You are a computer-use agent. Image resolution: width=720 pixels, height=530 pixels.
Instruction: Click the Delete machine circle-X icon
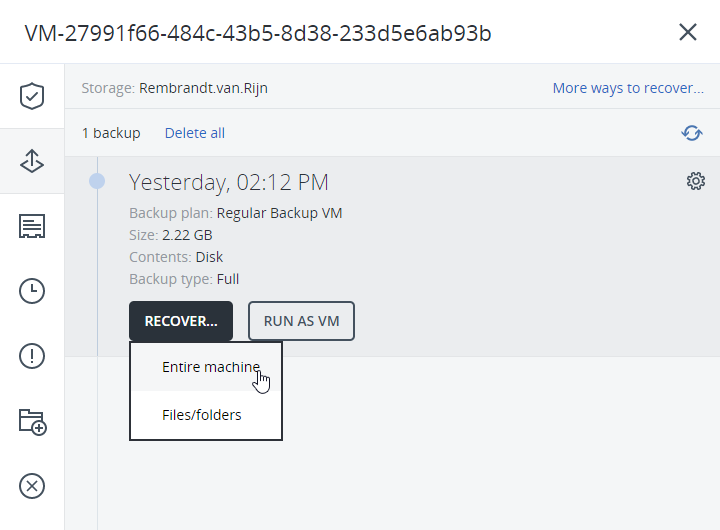pyautogui.click(x=32, y=486)
